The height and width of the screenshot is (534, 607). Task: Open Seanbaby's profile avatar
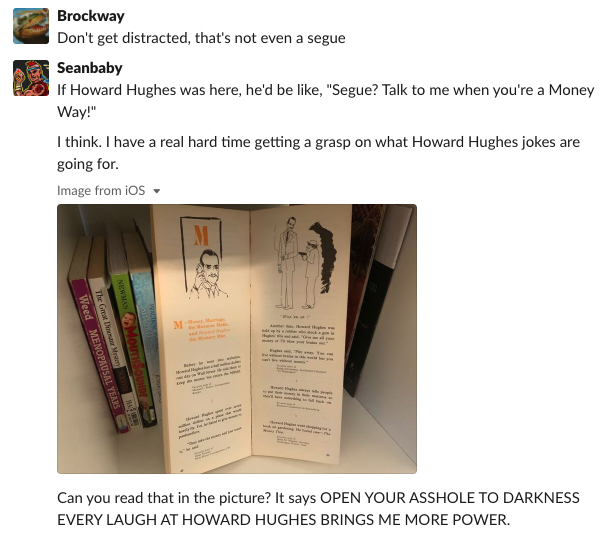tap(31, 78)
